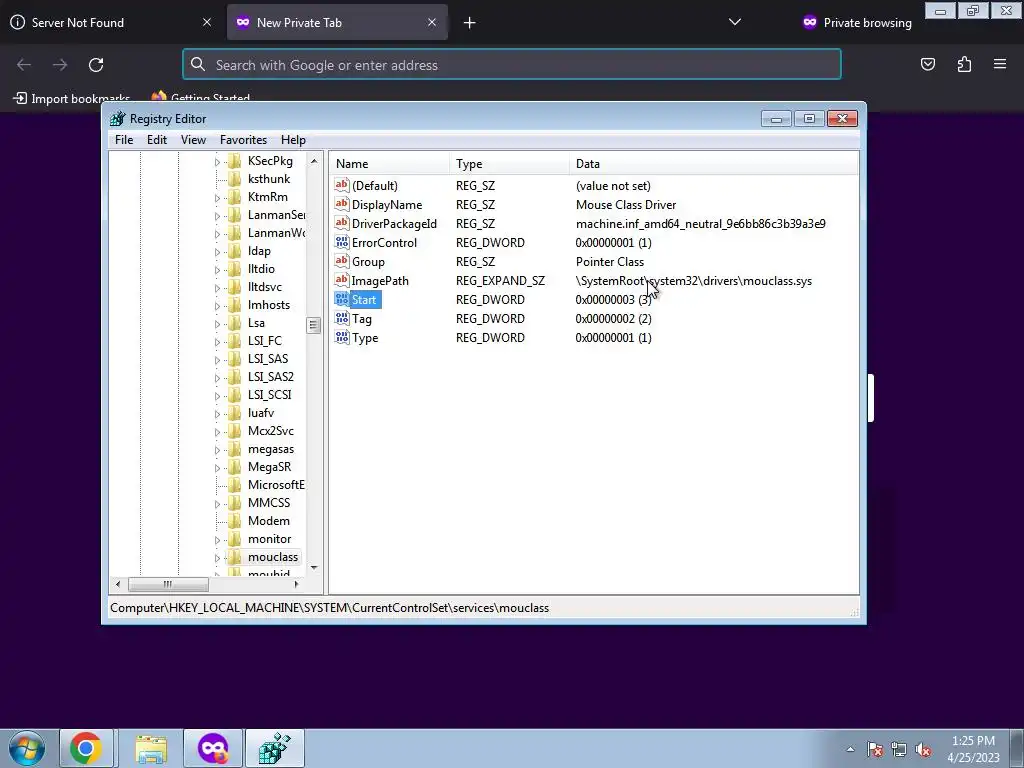This screenshot has height=768, width=1024.
Task: Expand the Lsa tree node
Action: (x=217, y=323)
